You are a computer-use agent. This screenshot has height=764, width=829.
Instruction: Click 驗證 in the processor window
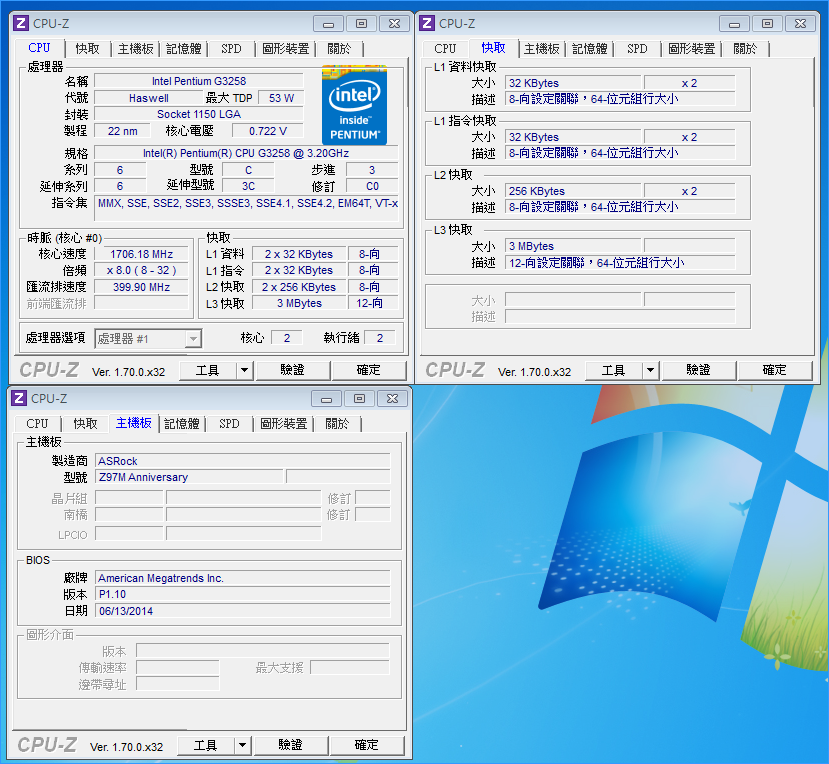(x=292, y=371)
